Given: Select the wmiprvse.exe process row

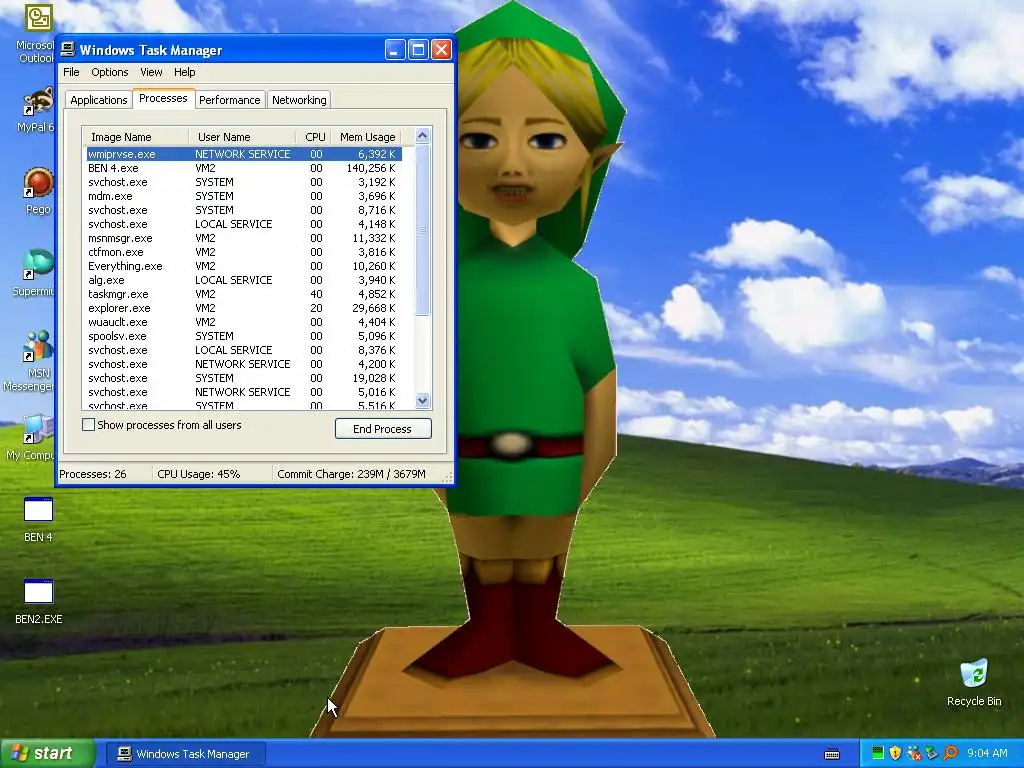Looking at the screenshot, I should [x=244, y=154].
